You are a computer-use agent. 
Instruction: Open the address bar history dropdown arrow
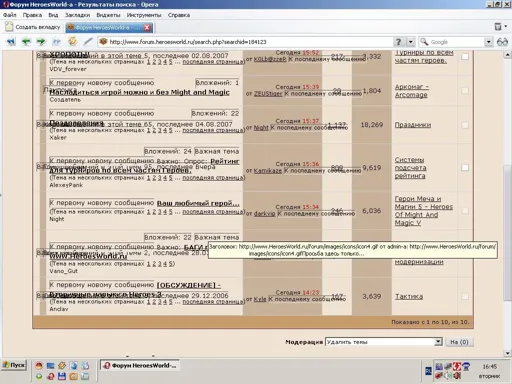point(410,42)
